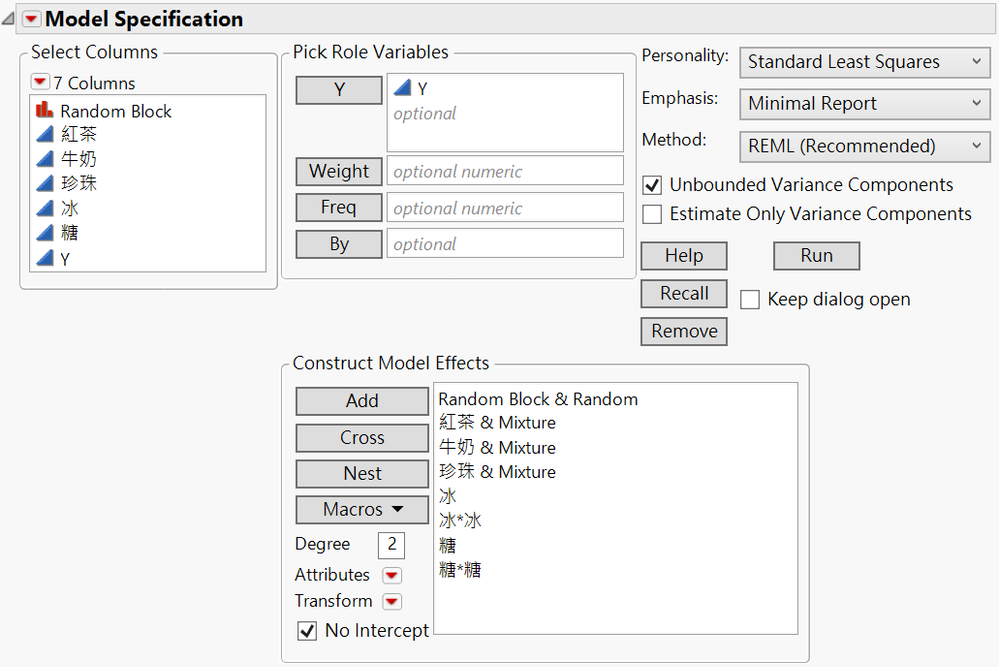Viewport: 999px width, 667px height.
Task: Open the Emphasis dropdown
Action: pyautogui.click(x=864, y=104)
